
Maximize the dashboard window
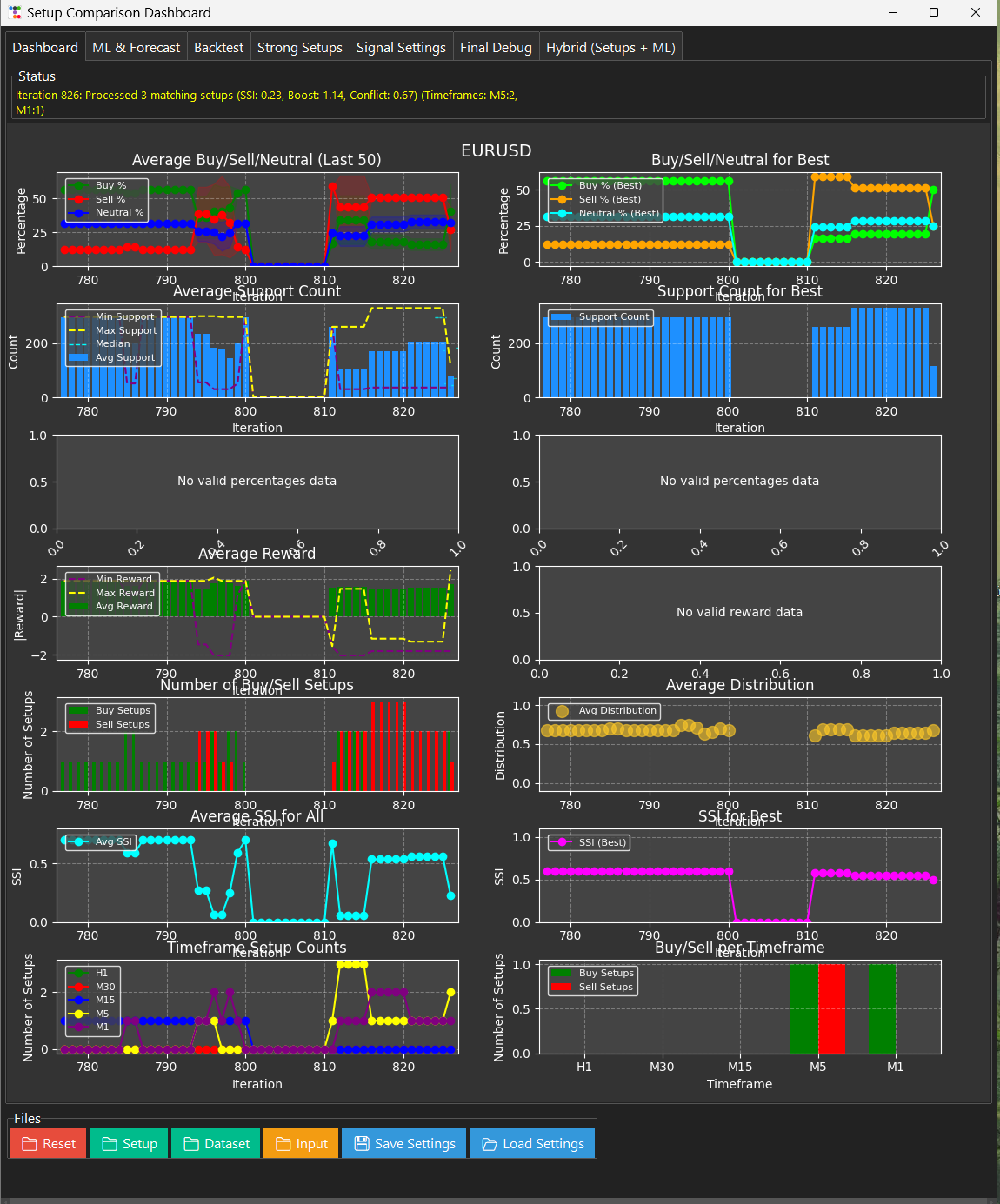[x=934, y=12]
